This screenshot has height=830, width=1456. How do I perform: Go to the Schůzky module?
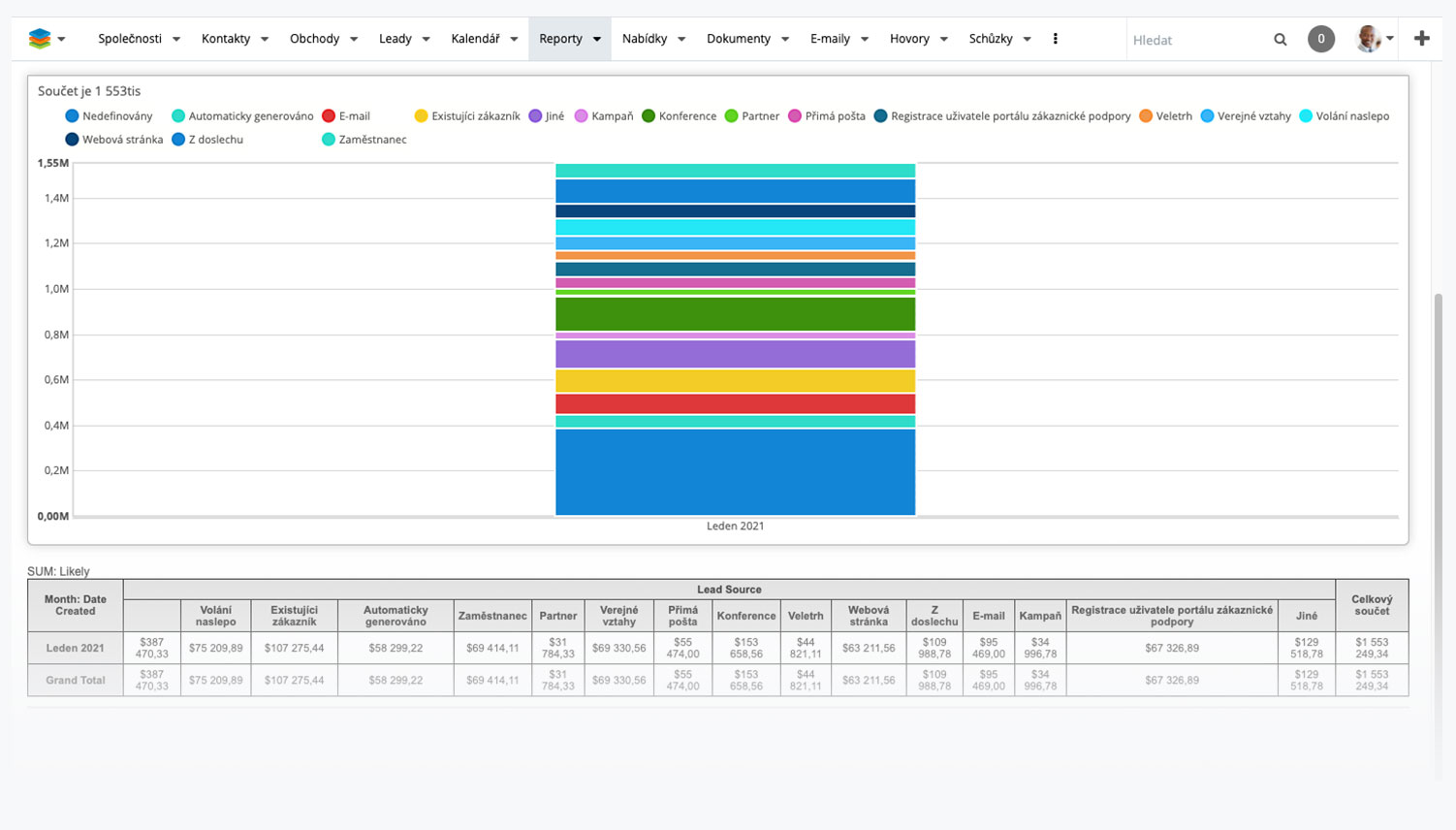pyautogui.click(x=990, y=39)
